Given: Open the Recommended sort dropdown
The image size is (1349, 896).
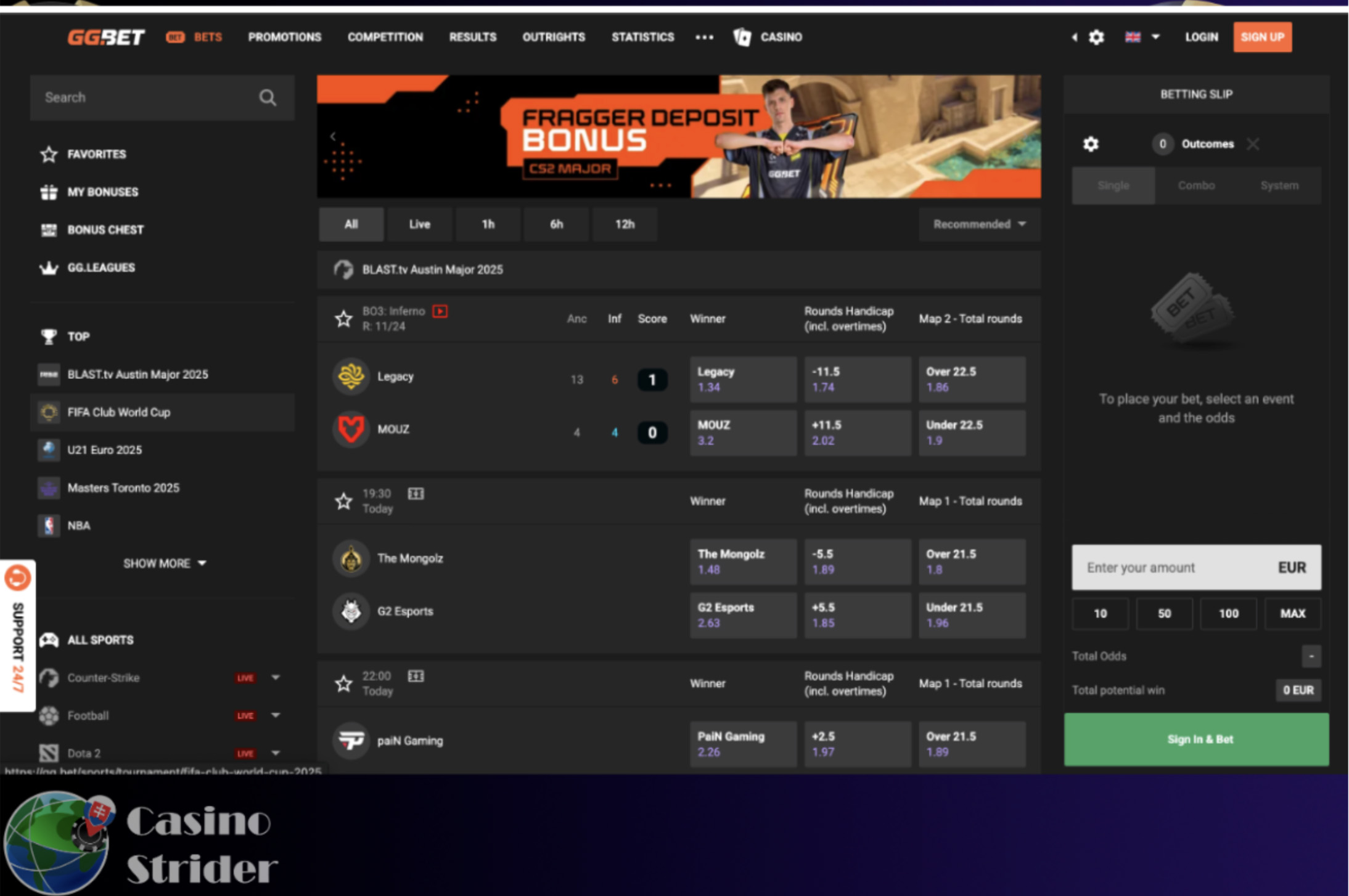Looking at the screenshot, I should [980, 224].
